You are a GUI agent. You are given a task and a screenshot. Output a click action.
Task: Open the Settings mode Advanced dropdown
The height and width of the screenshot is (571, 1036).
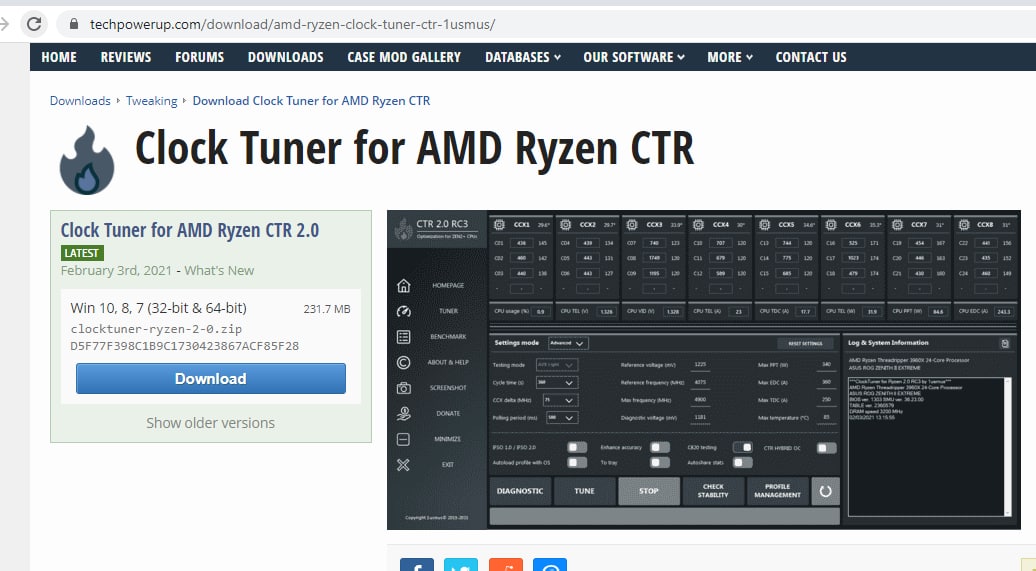568,344
